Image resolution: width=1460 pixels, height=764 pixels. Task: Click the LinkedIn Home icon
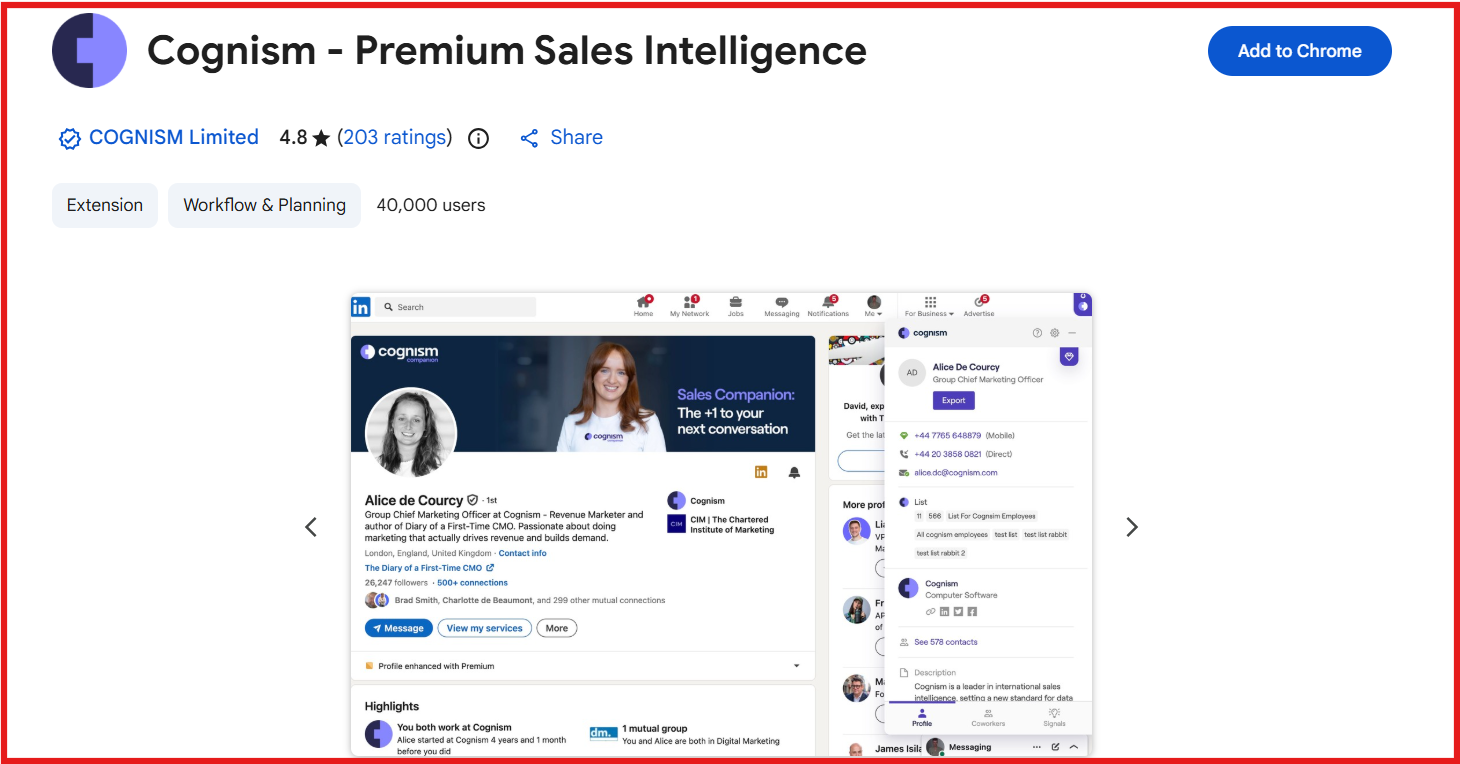pos(644,303)
